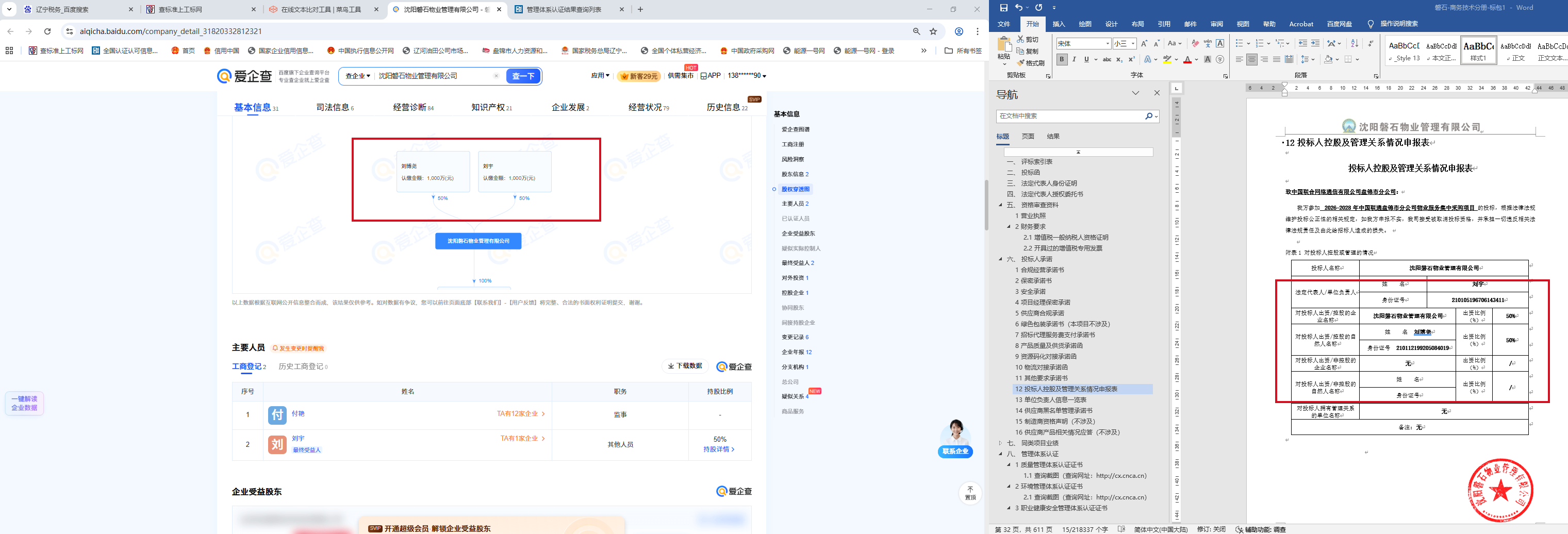Viewport: 1568px width, 534px height.
Task: Click 置顶 back-to-top button
Action: pyautogui.click(x=970, y=493)
